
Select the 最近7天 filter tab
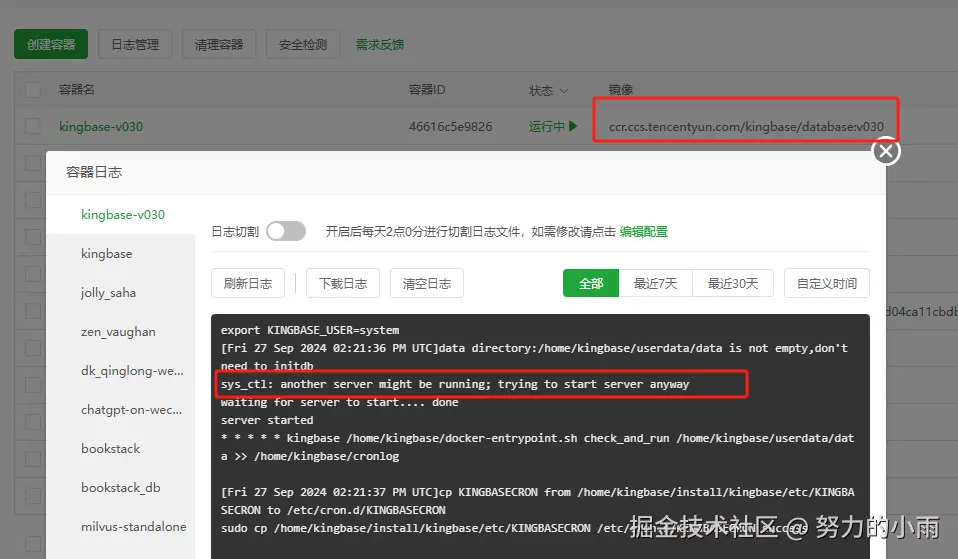coord(656,283)
